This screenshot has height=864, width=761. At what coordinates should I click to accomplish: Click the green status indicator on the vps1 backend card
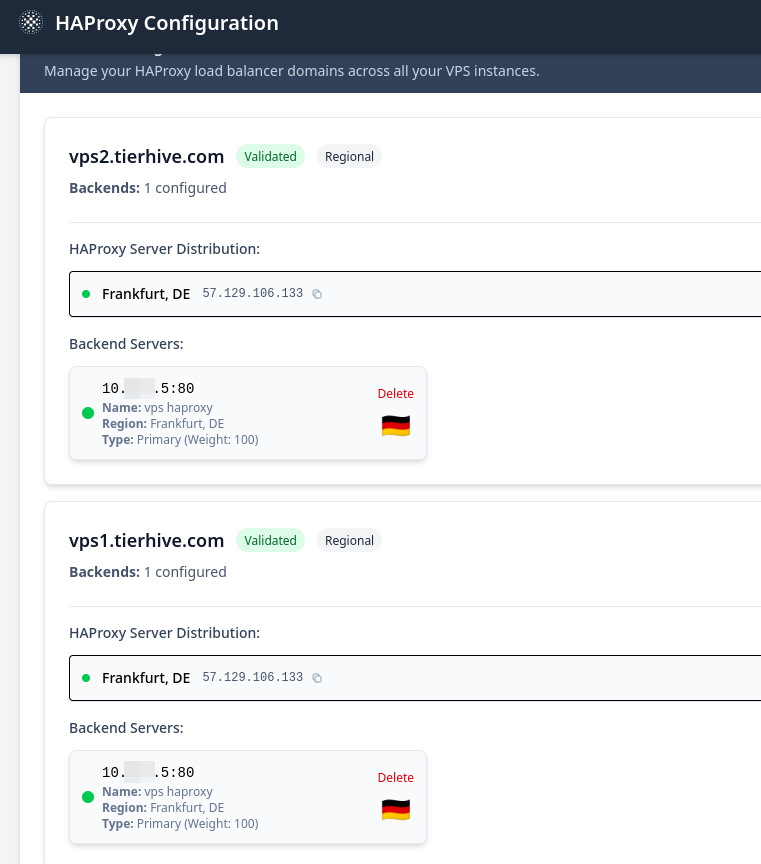pyautogui.click(x=88, y=797)
